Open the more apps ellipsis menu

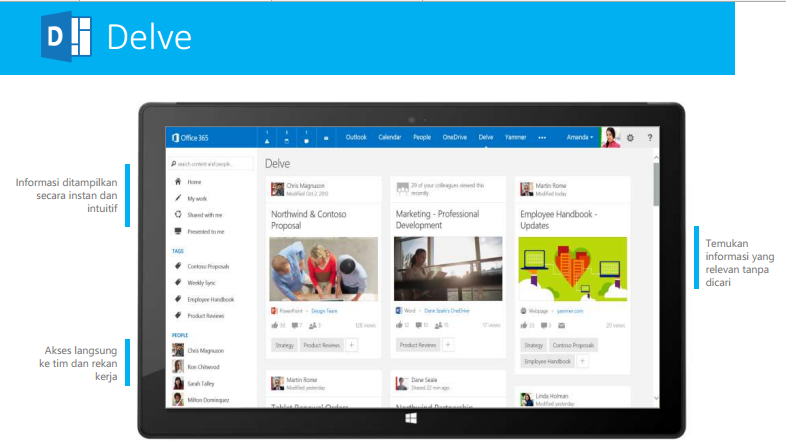tap(542, 137)
